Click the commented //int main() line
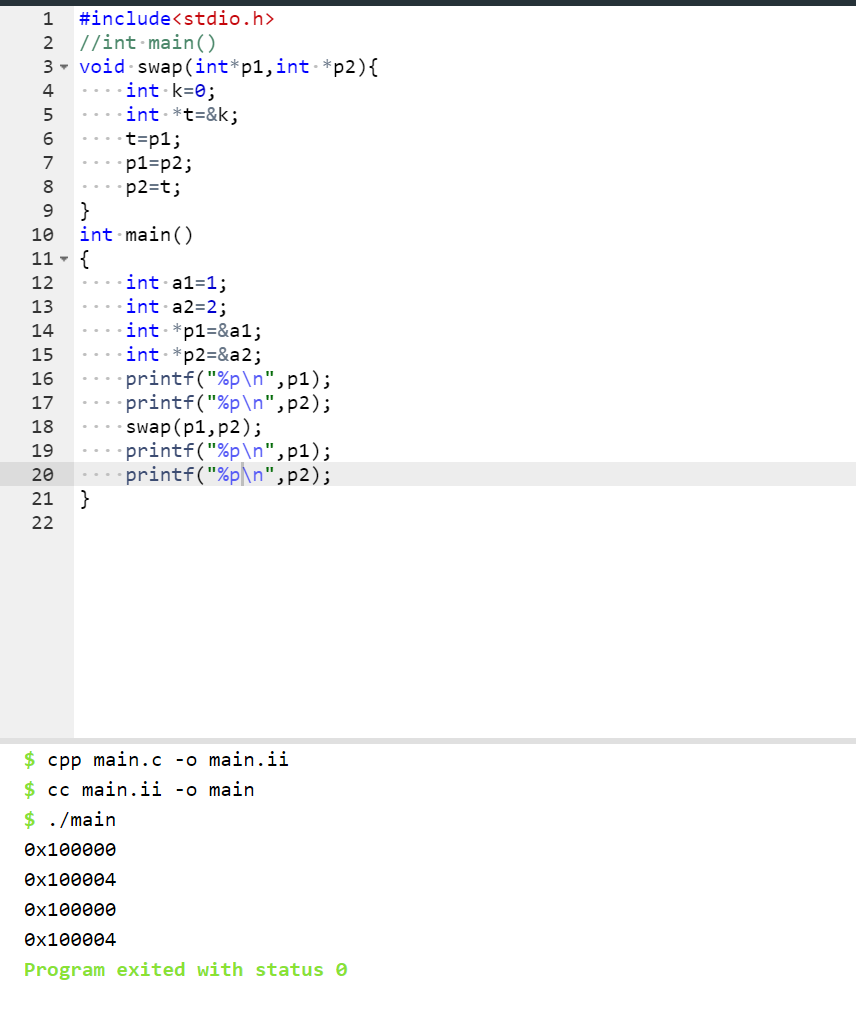The image size is (856, 1029). coord(148,43)
